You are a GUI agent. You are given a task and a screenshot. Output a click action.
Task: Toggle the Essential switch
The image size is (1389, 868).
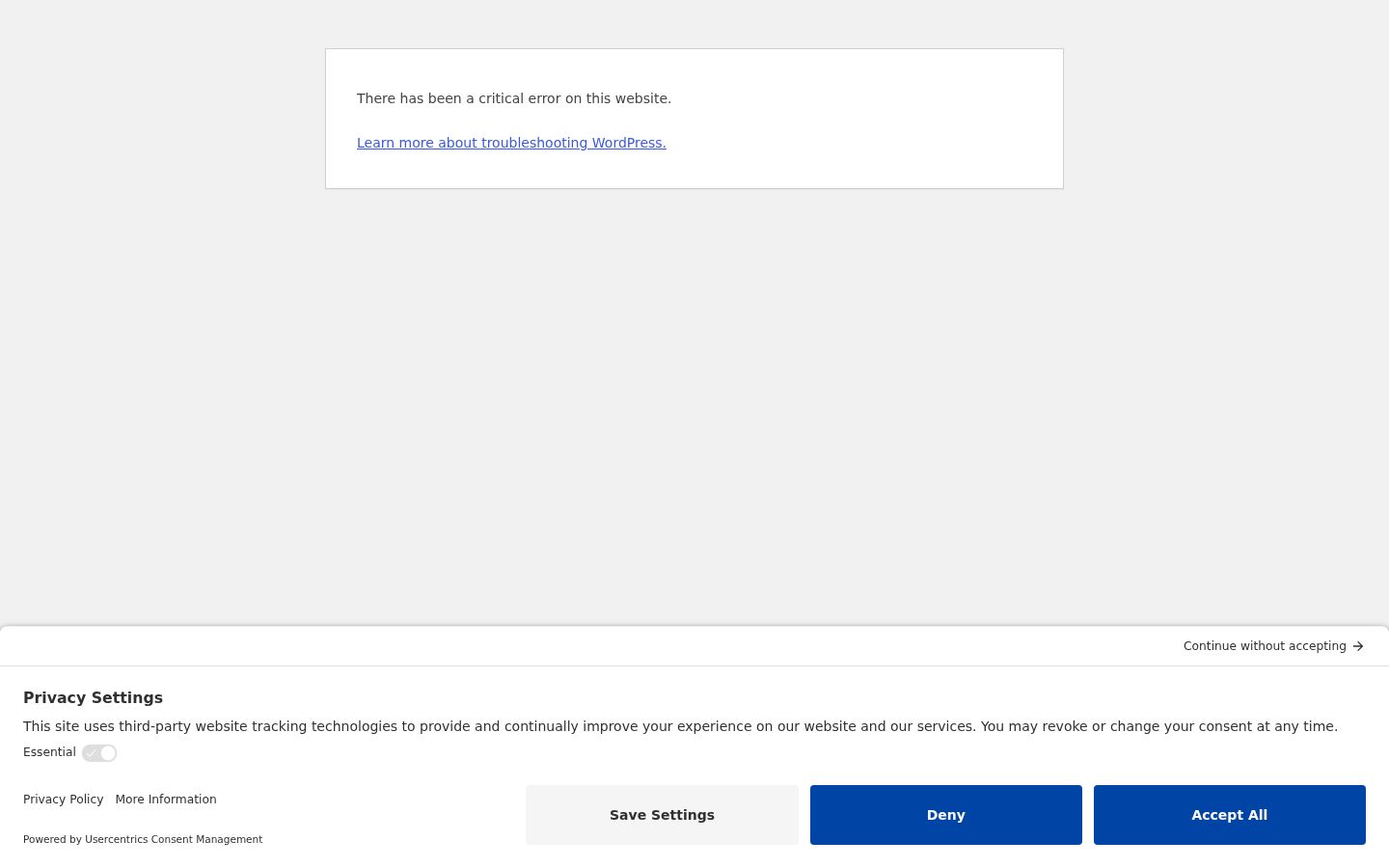99,753
